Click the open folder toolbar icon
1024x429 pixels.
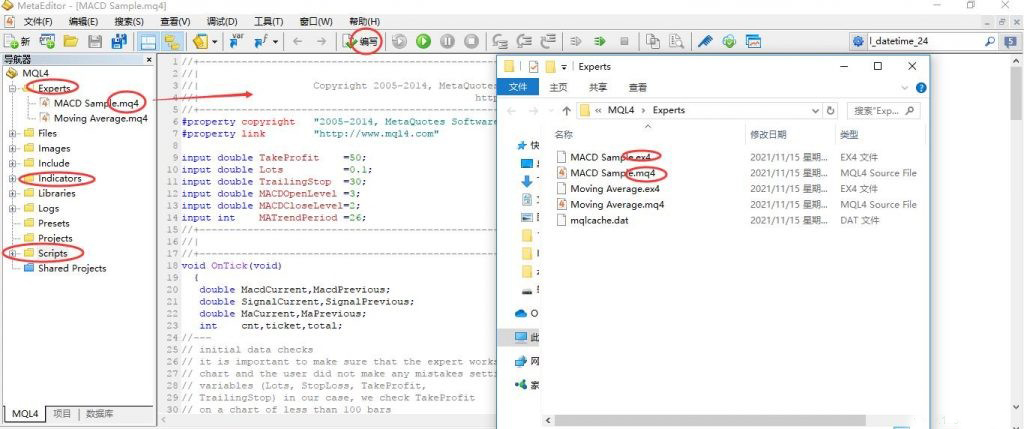click(71, 41)
